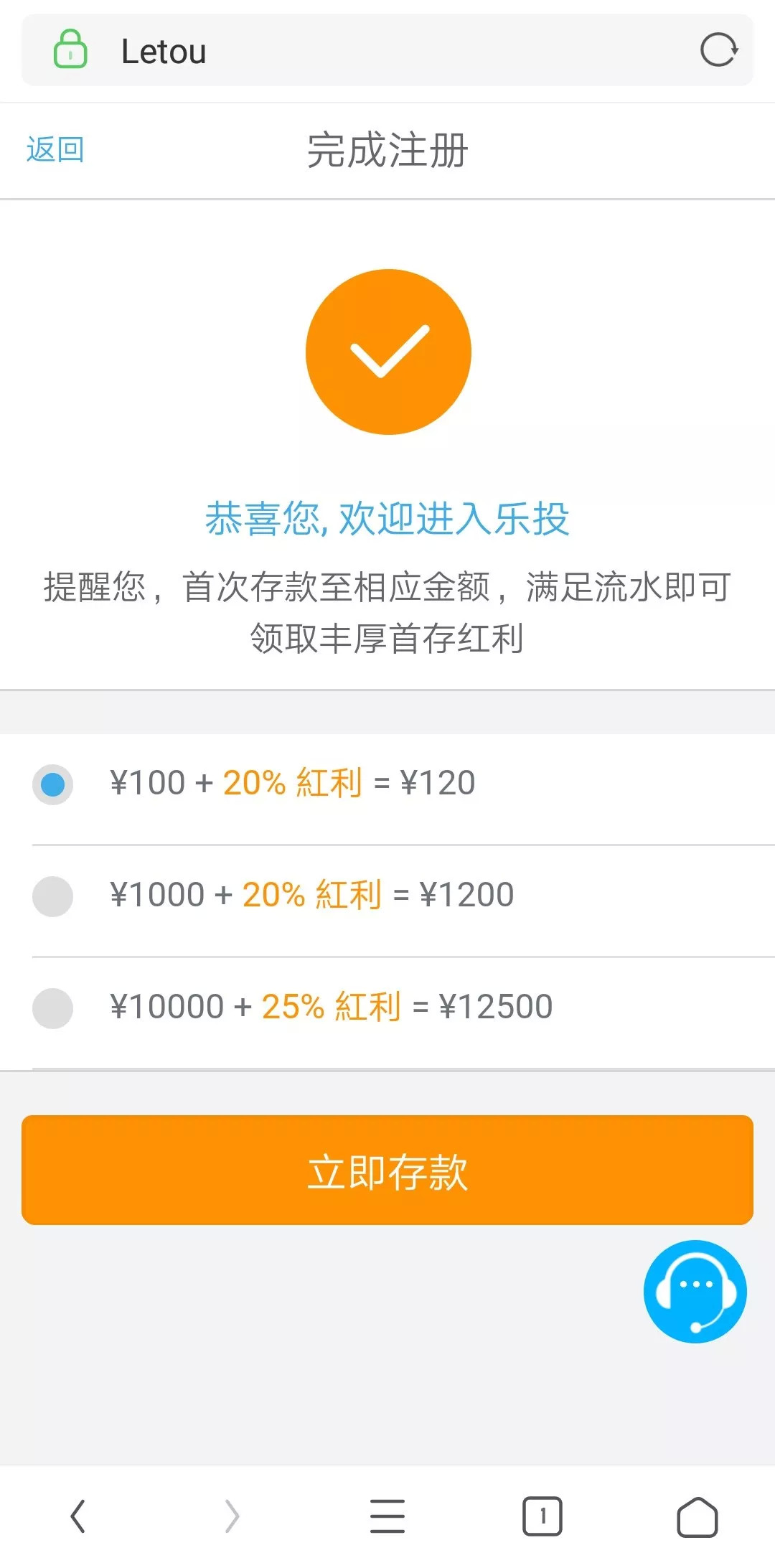Choose the ¥10000 deposit radio button
Viewport: 775px width, 1568px height.
[x=53, y=1008]
